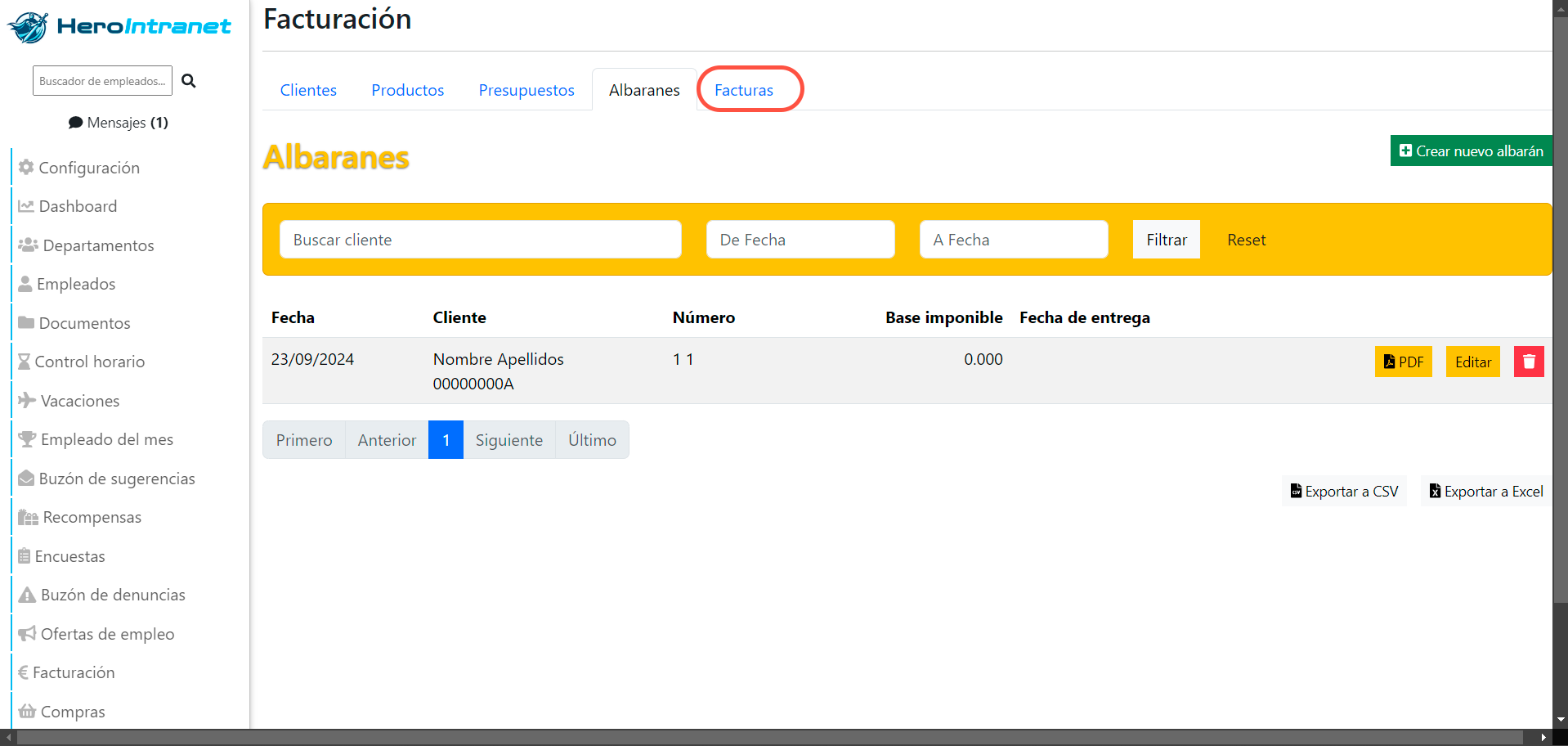The width and height of the screenshot is (1568, 746).
Task: Switch to the Presupuestos tab
Action: (526, 90)
